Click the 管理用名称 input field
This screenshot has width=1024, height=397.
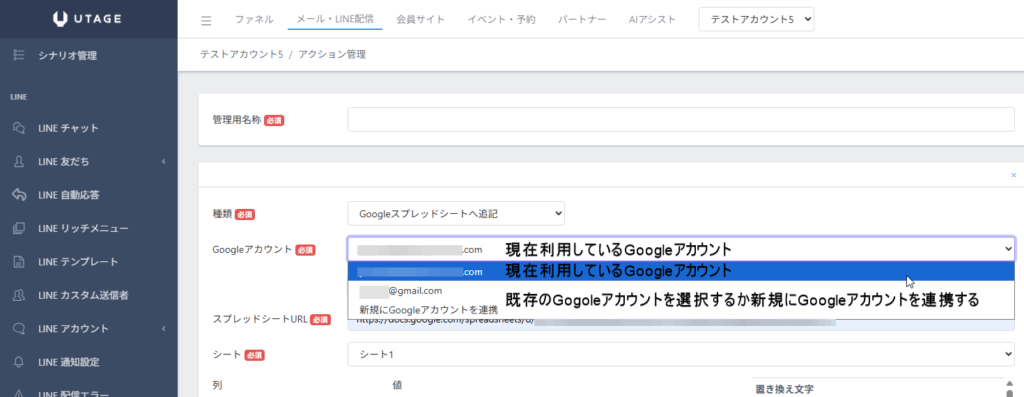pyautogui.click(x=681, y=120)
